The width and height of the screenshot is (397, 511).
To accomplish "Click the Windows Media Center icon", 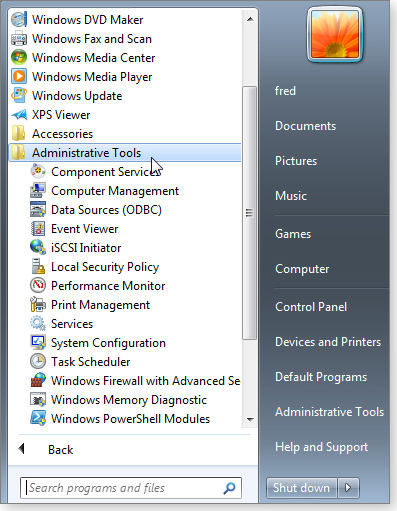I will click(x=19, y=58).
